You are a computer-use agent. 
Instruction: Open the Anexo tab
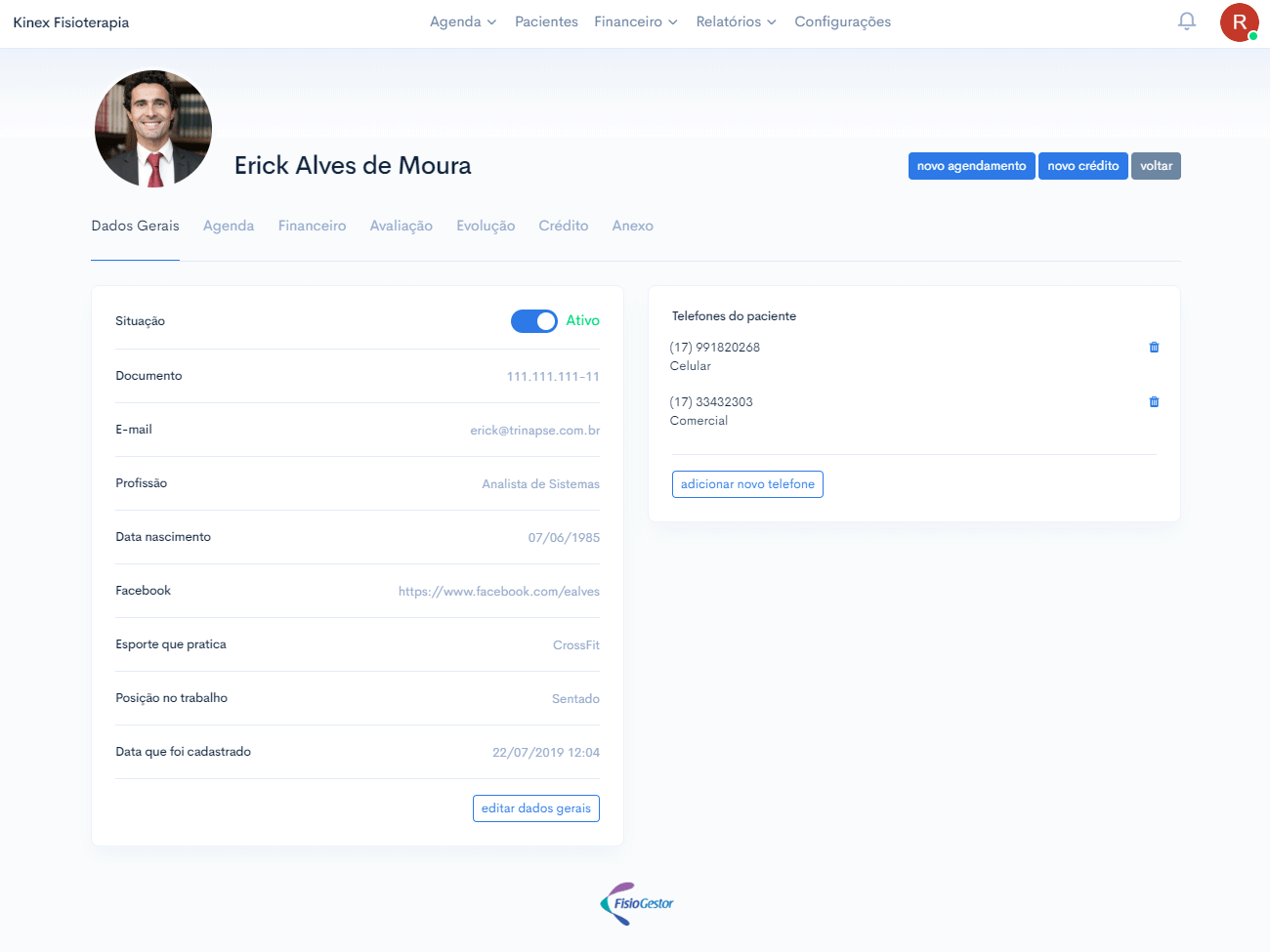pyautogui.click(x=632, y=226)
